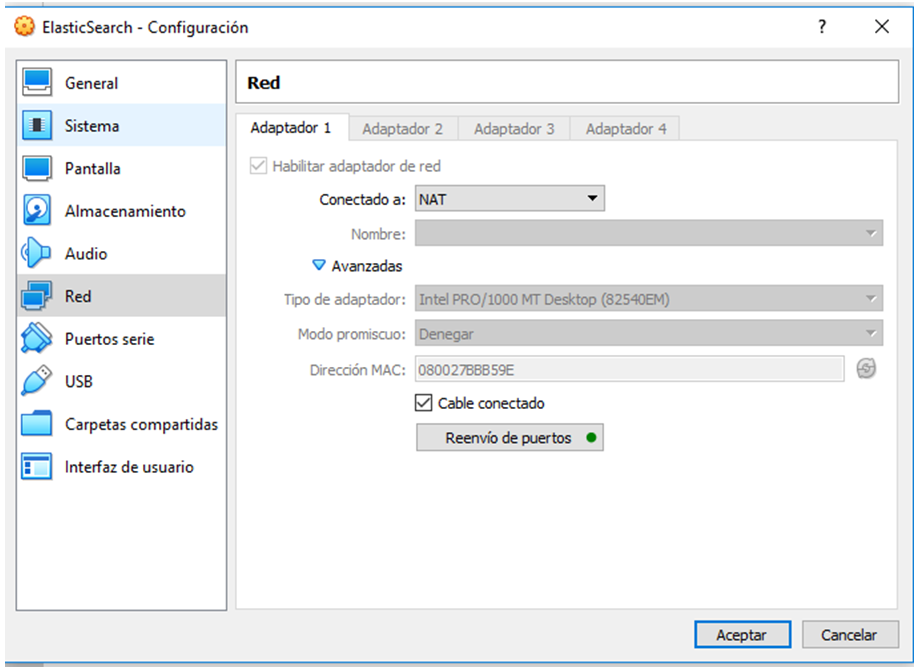This screenshot has height=670, width=918.
Task: Uncheck the Cable conectado checkbox
Action: pos(423,403)
